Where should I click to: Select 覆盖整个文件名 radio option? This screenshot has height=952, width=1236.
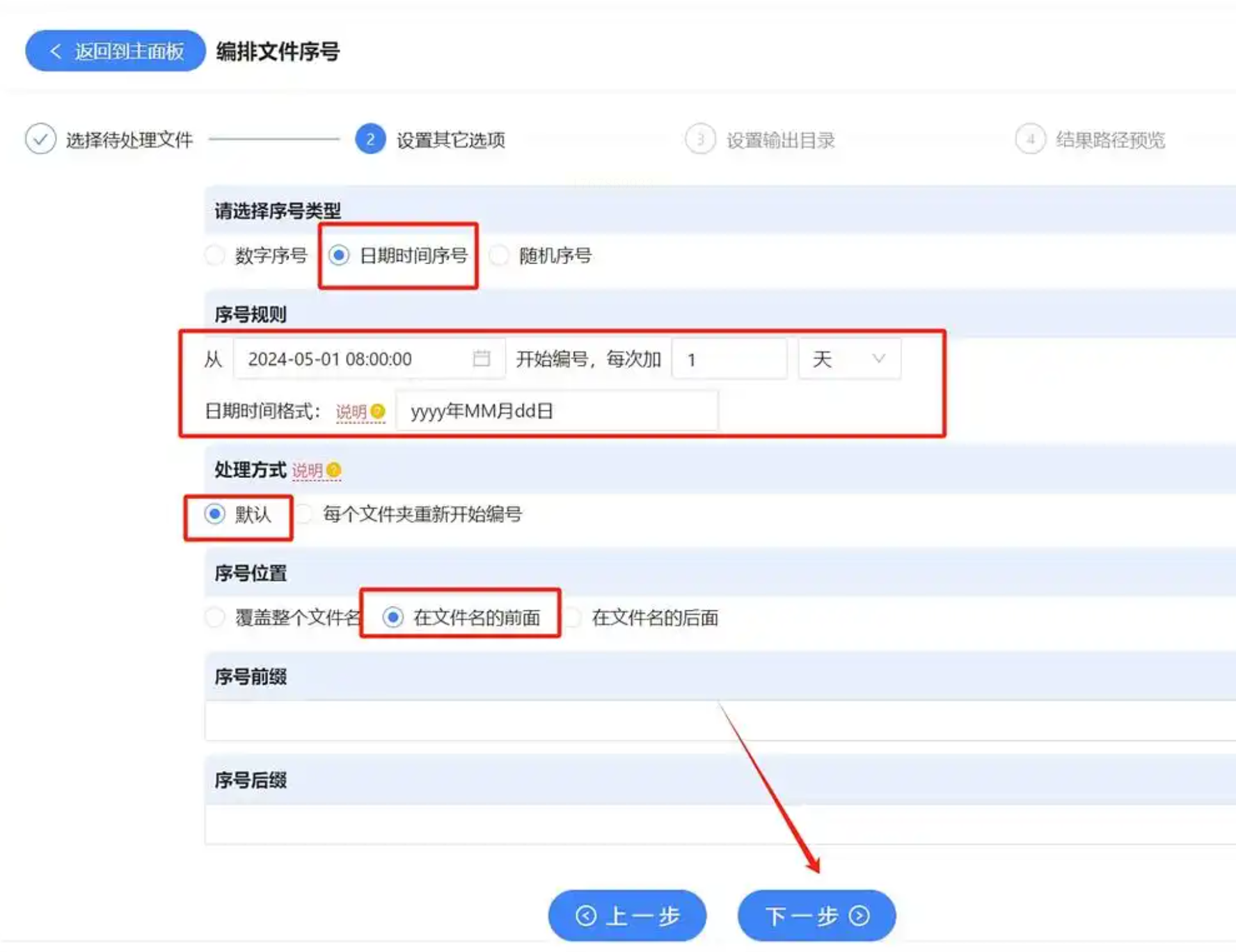tap(215, 617)
